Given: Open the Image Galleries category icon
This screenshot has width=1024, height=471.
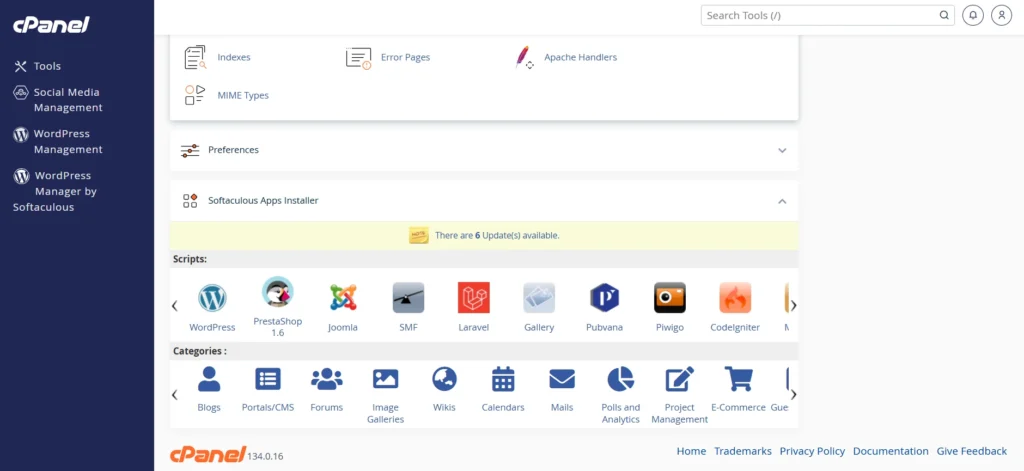Looking at the screenshot, I should (x=385, y=379).
